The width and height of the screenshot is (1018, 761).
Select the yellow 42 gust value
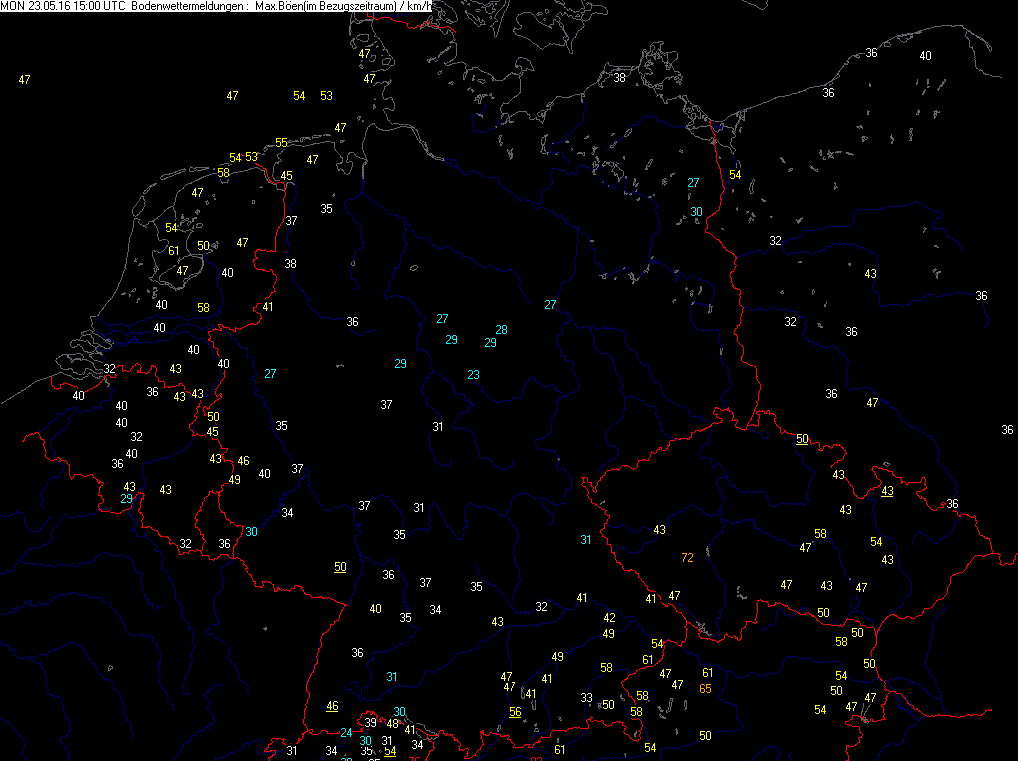pos(609,618)
